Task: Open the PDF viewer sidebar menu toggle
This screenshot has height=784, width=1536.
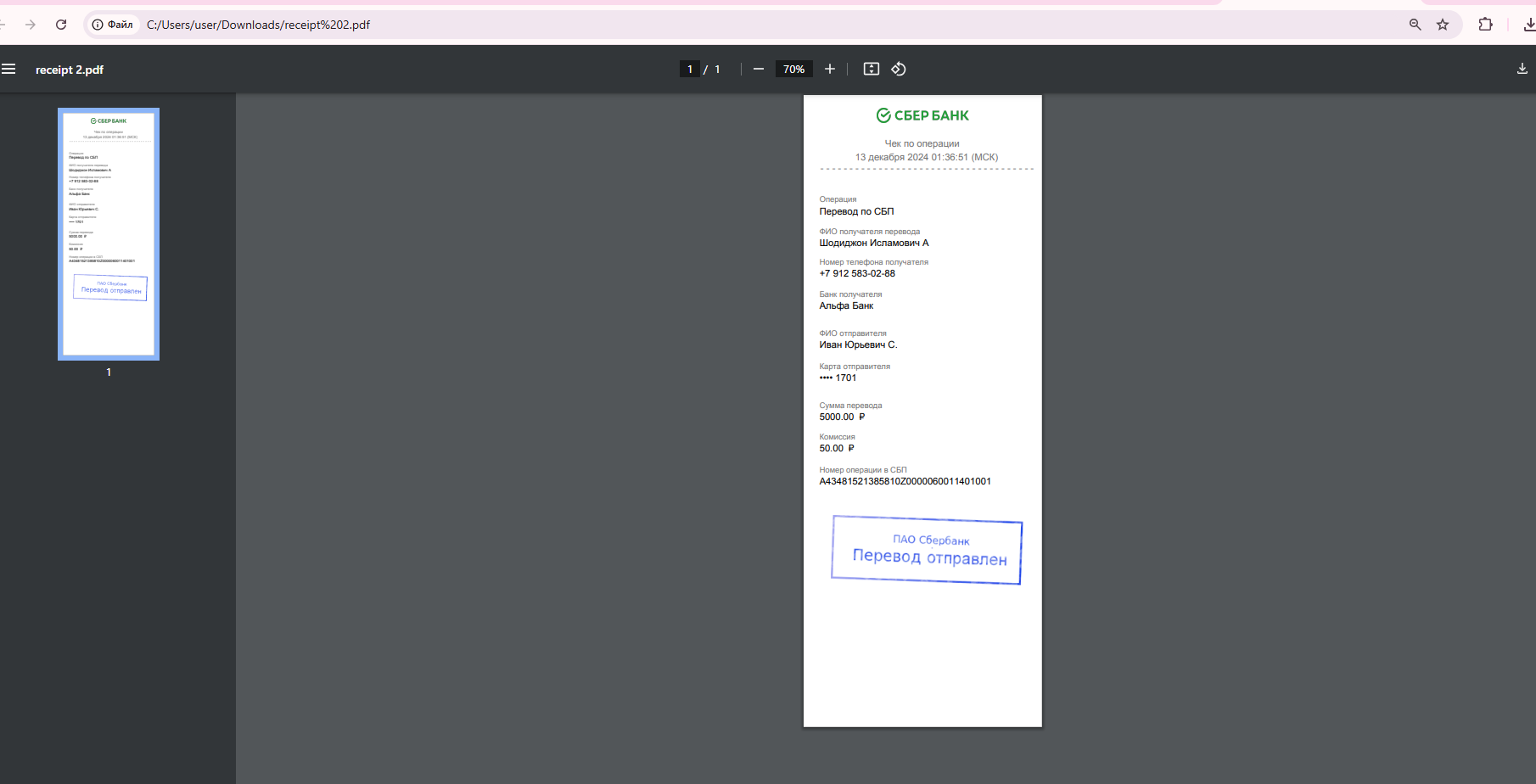Action: (x=8, y=69)
